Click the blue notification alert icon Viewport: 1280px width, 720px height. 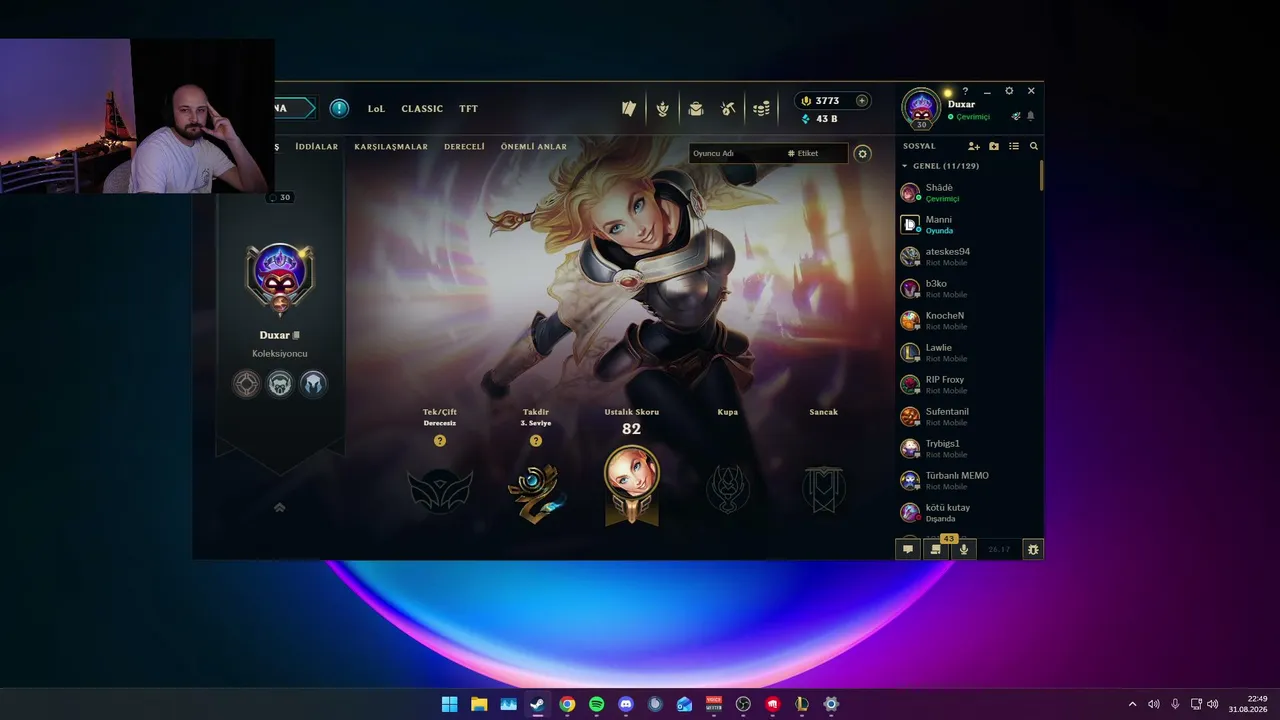339,108
